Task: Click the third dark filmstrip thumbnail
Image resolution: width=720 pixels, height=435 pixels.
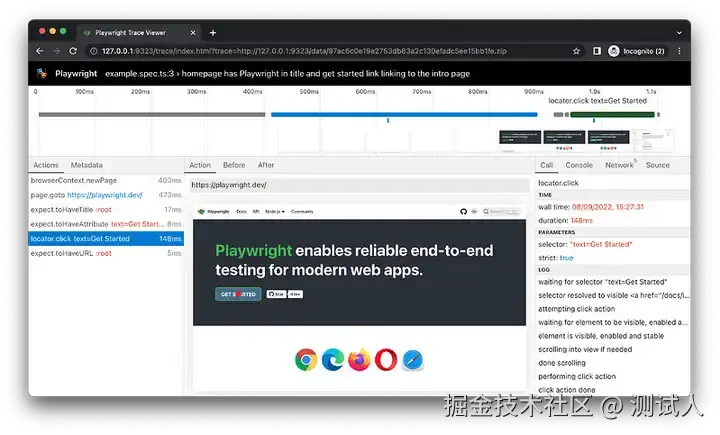Action: (x=608, y=137)
